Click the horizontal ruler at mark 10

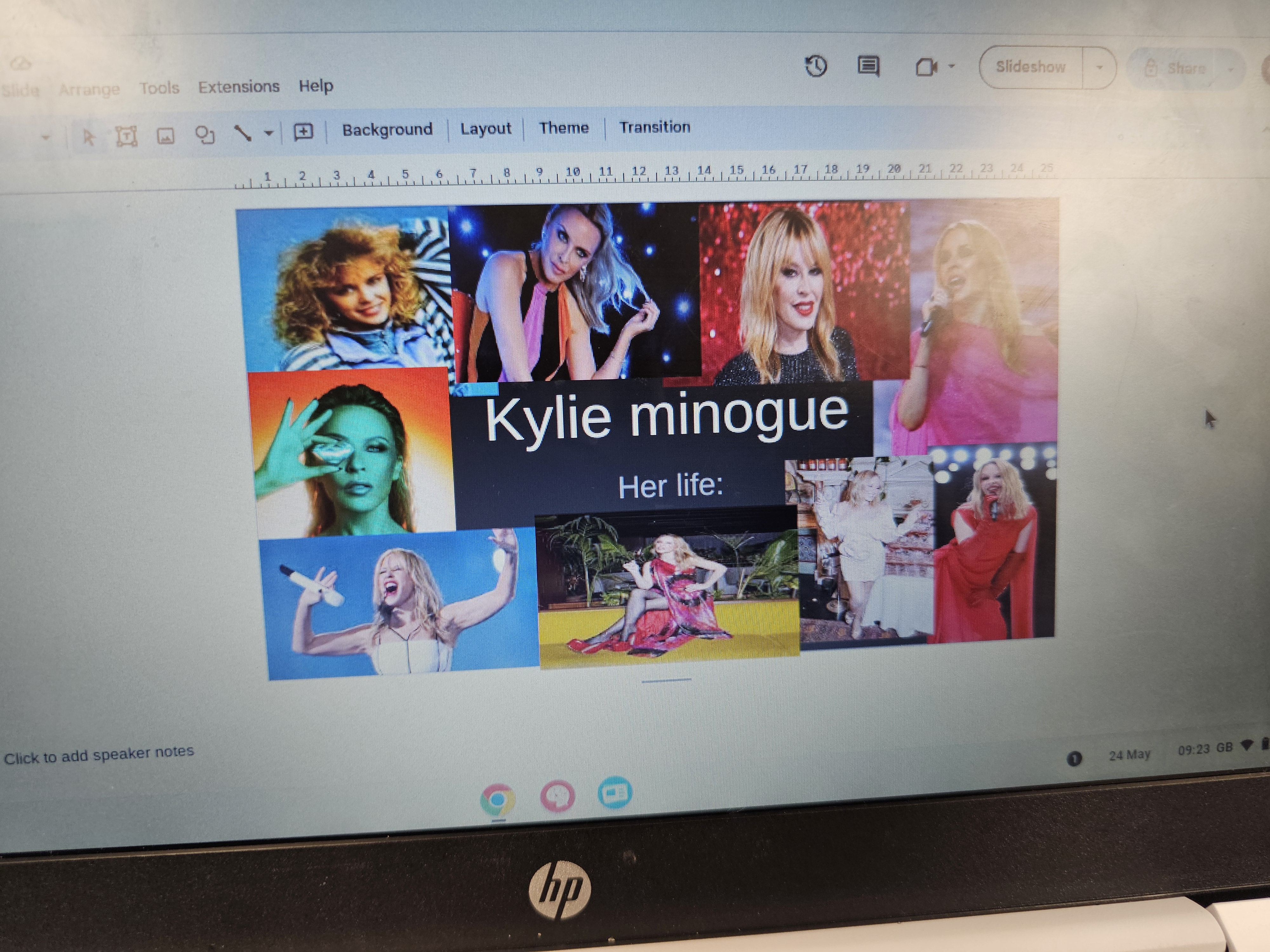coord(572,172)
